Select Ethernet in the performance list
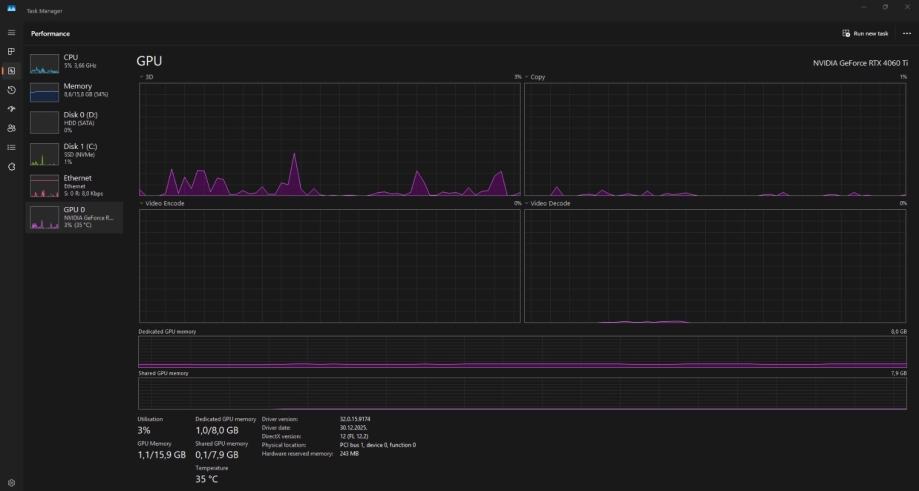The width and height of the screenshot is (919, 491). pos(74,186)
